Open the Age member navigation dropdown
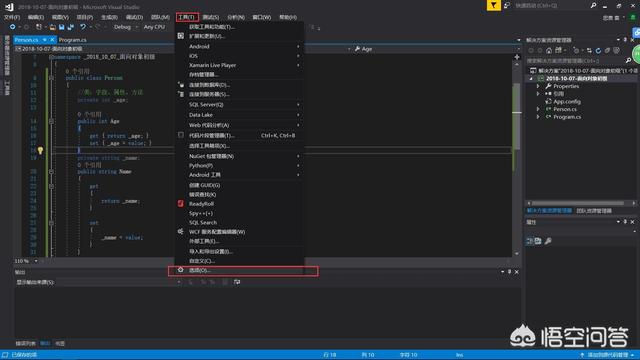 [437, 49]
